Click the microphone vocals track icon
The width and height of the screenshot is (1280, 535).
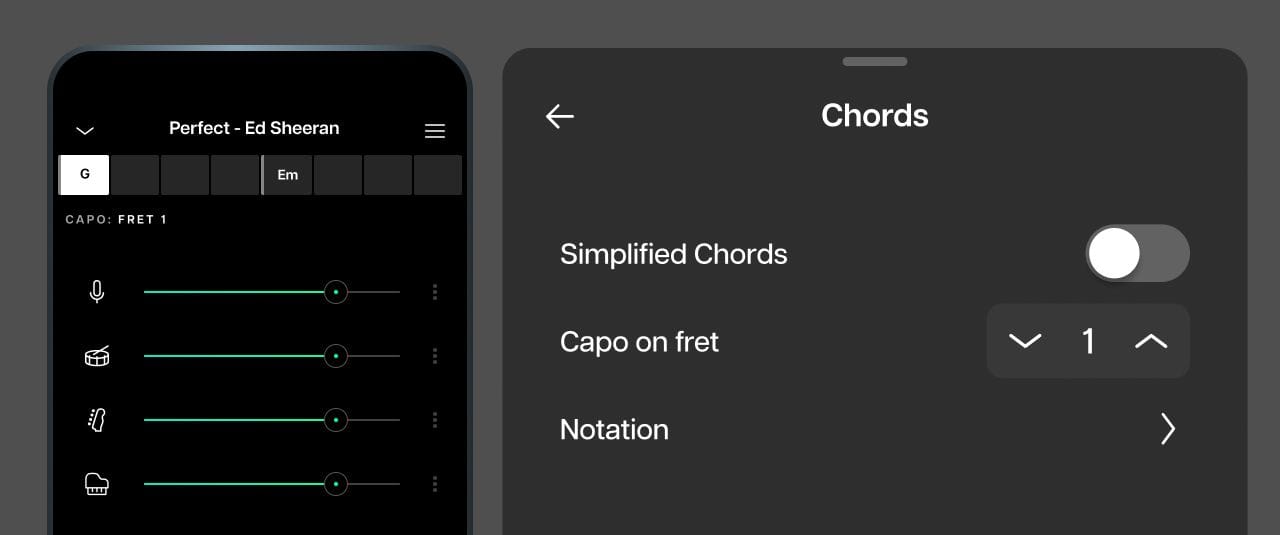[97, 292]
